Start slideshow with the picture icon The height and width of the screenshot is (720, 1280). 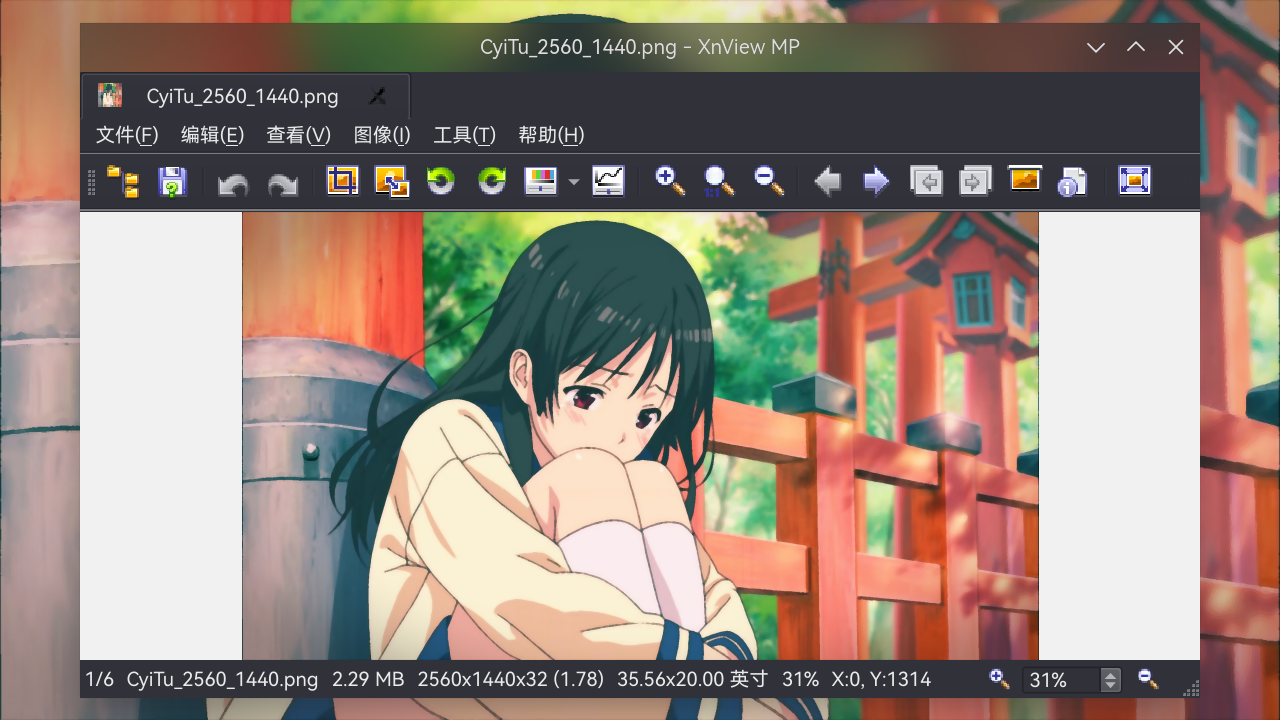[x=1024, y=181]
